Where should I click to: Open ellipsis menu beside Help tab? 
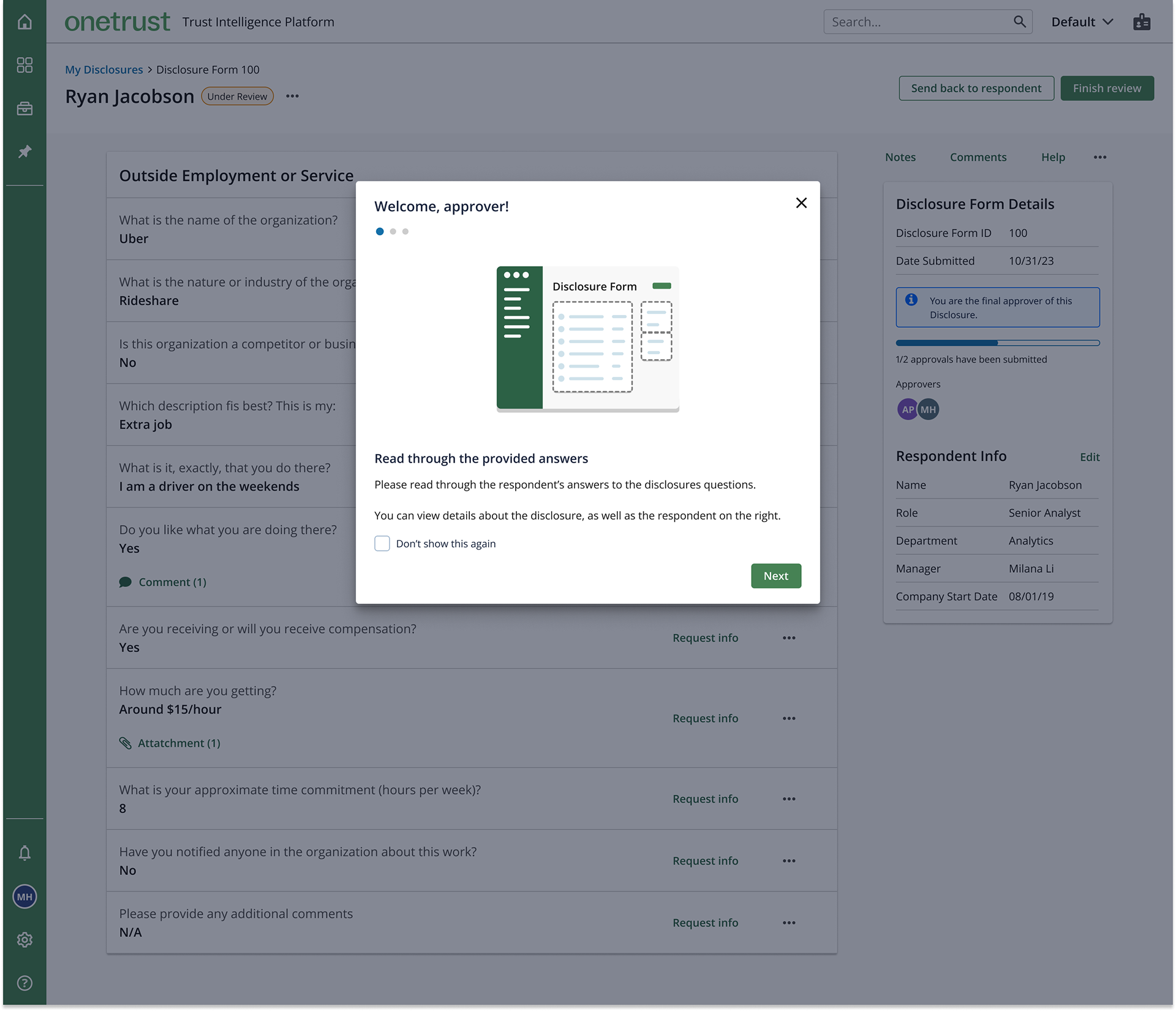pos(1100,157)
